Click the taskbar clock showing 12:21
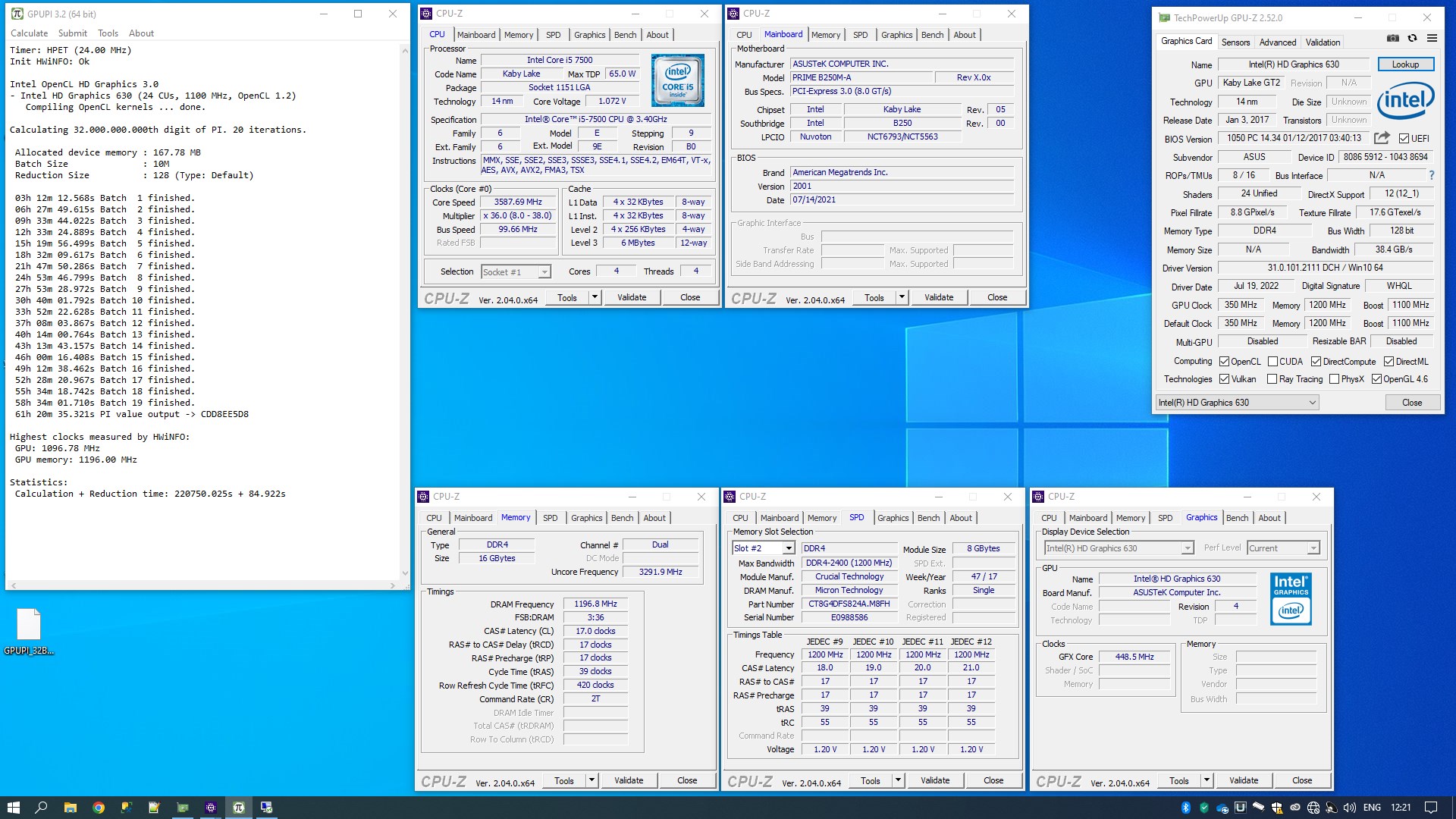Image resolution: width=1456 pixels, height=819 pixels. point(1401,808)
